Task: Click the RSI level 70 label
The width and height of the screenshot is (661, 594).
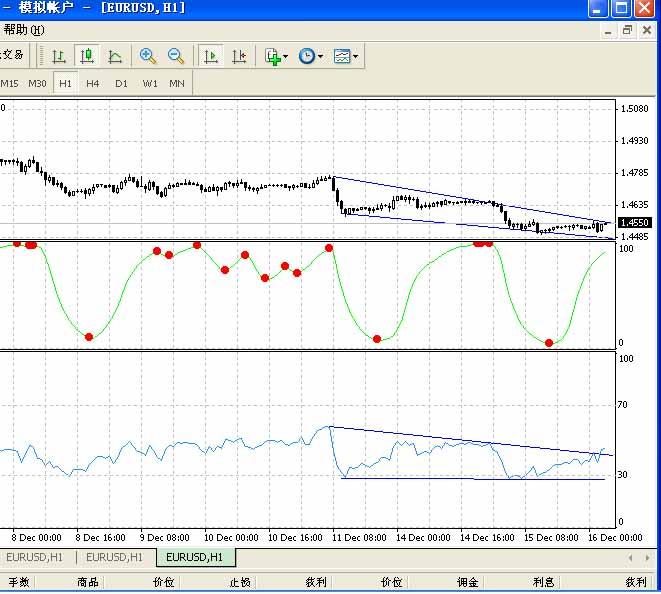Action: pyautogui.click(x=622, y=405)
